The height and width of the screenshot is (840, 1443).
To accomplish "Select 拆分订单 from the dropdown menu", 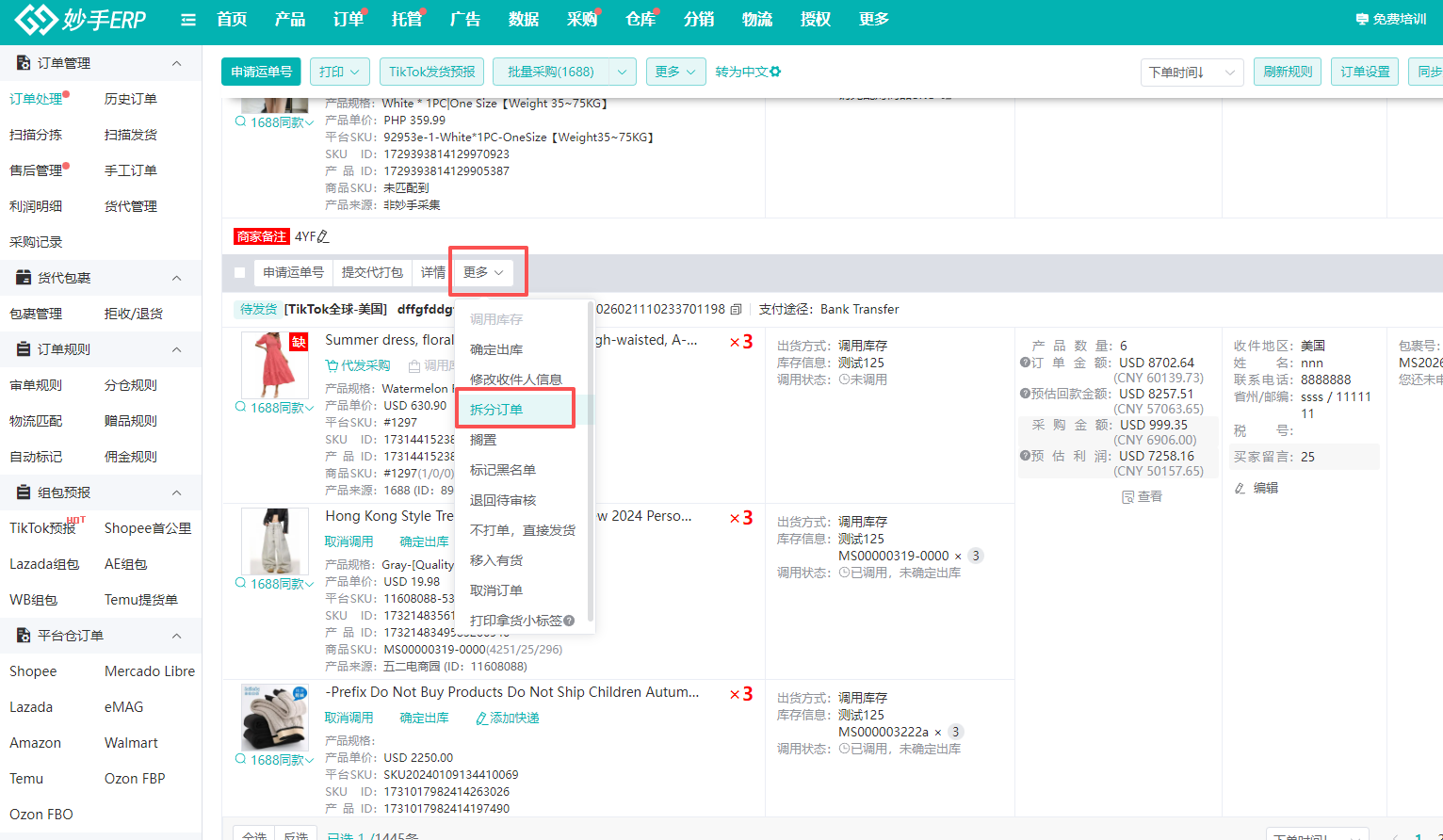I will coord(496,410).
